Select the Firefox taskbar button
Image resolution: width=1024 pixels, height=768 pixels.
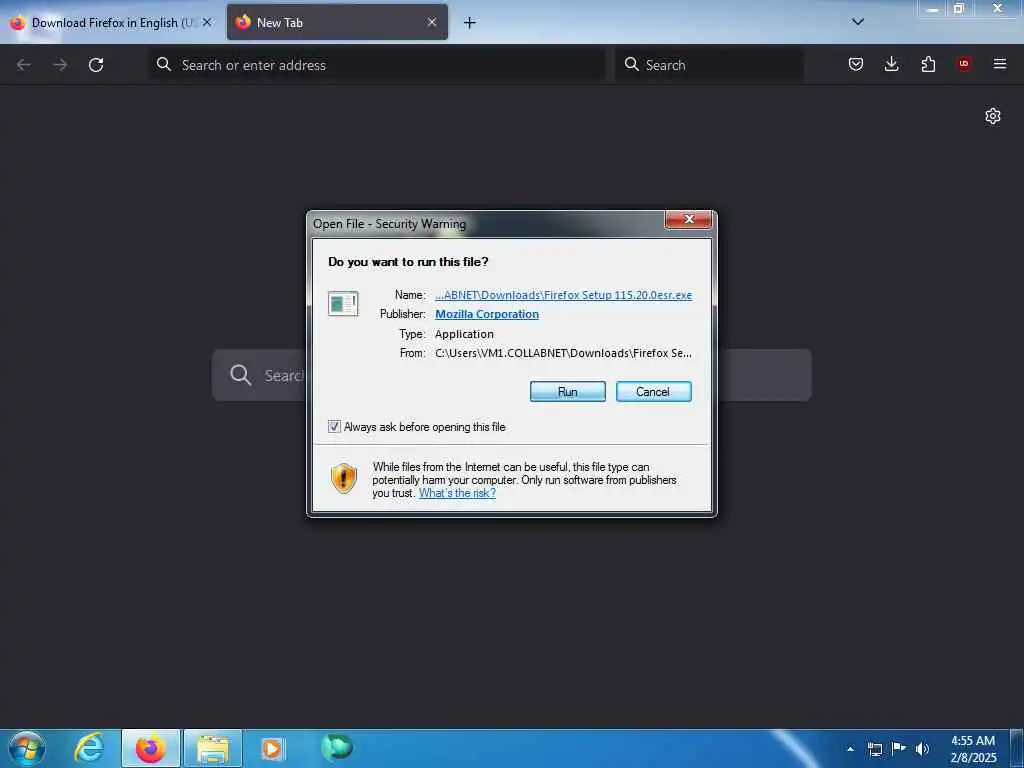151,748
